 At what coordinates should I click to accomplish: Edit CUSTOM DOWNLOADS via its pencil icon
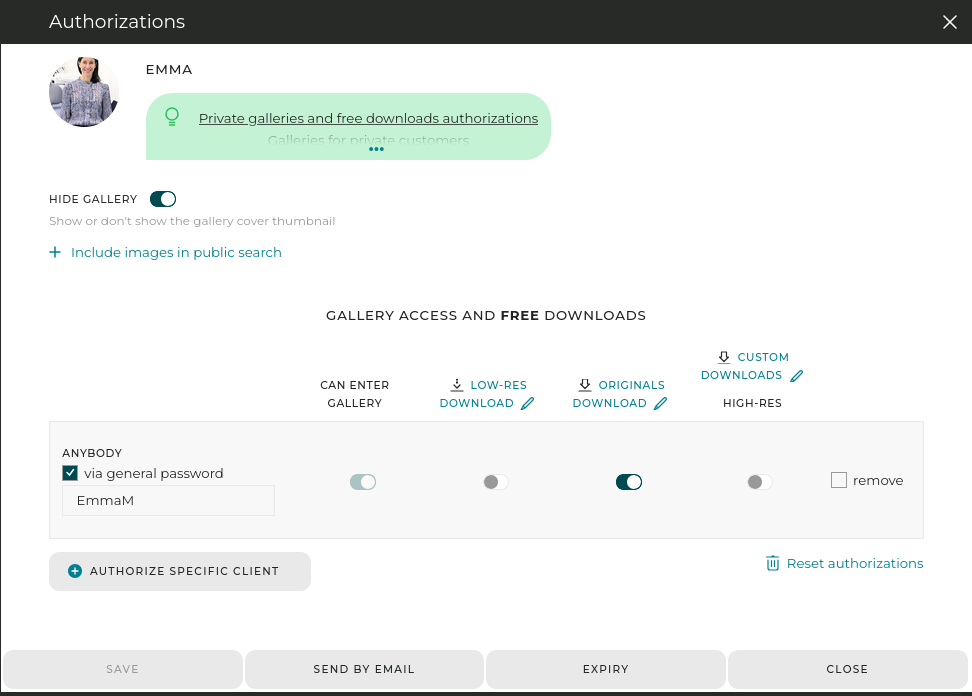[796, 375]
